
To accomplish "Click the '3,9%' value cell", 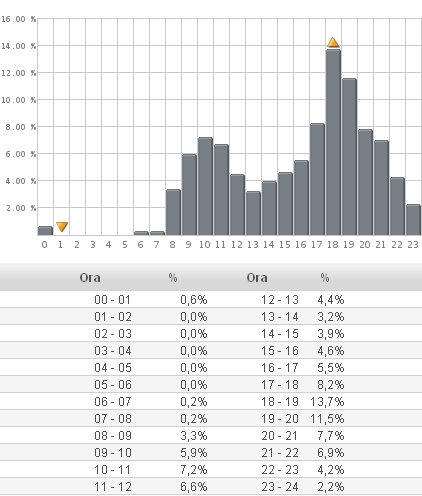I will (x=331, y=334).
